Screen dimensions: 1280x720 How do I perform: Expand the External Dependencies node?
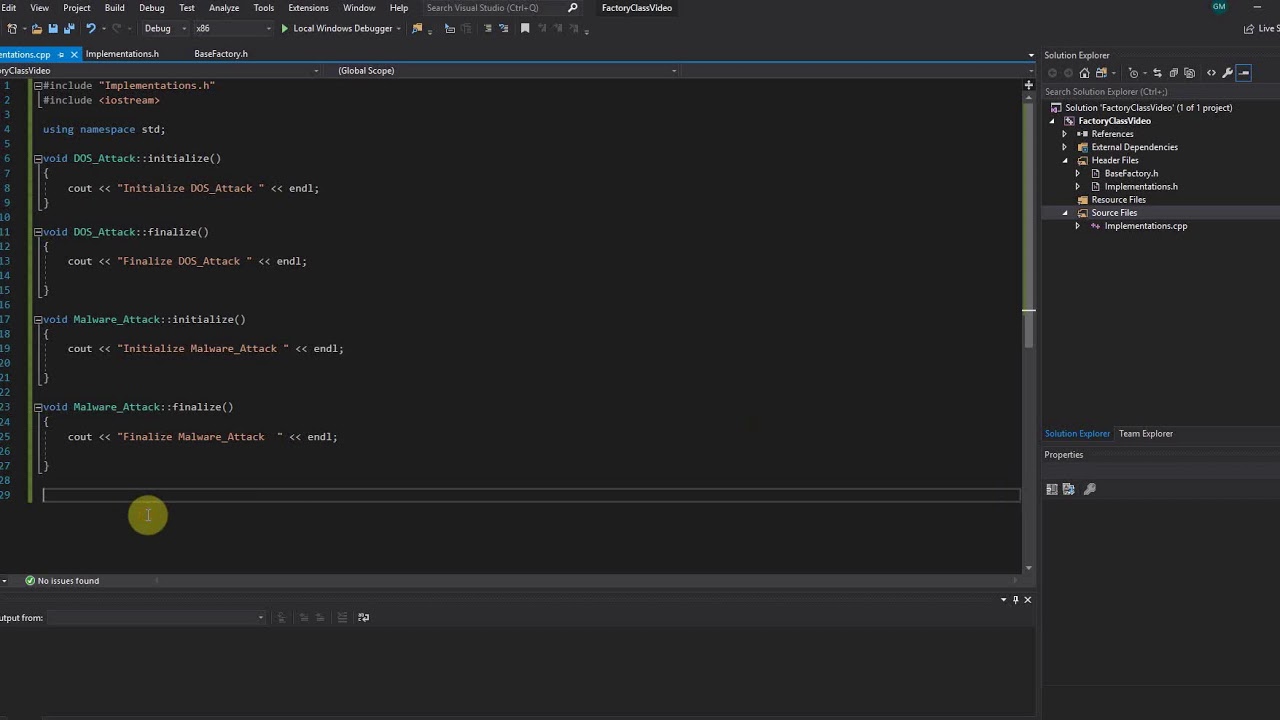(x=1064, y=147)
